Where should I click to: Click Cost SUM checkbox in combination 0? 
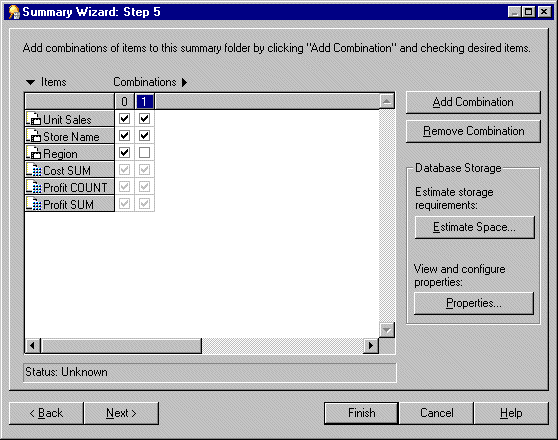click(x=125, y=170)
